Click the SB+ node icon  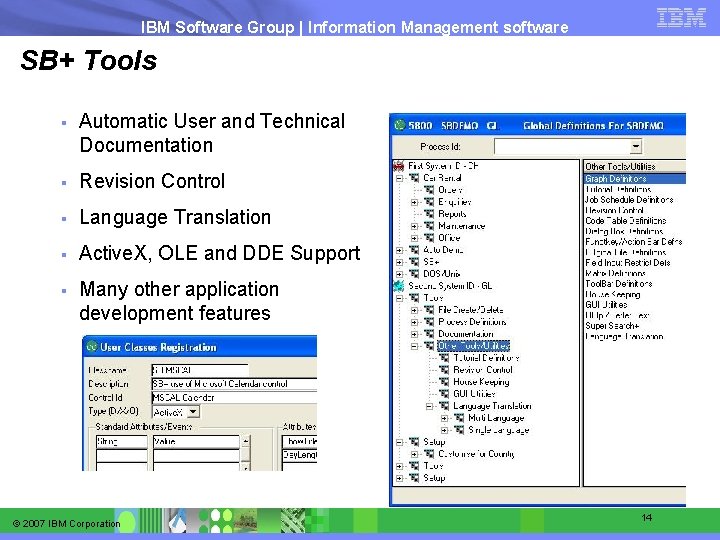pos(414,262)
